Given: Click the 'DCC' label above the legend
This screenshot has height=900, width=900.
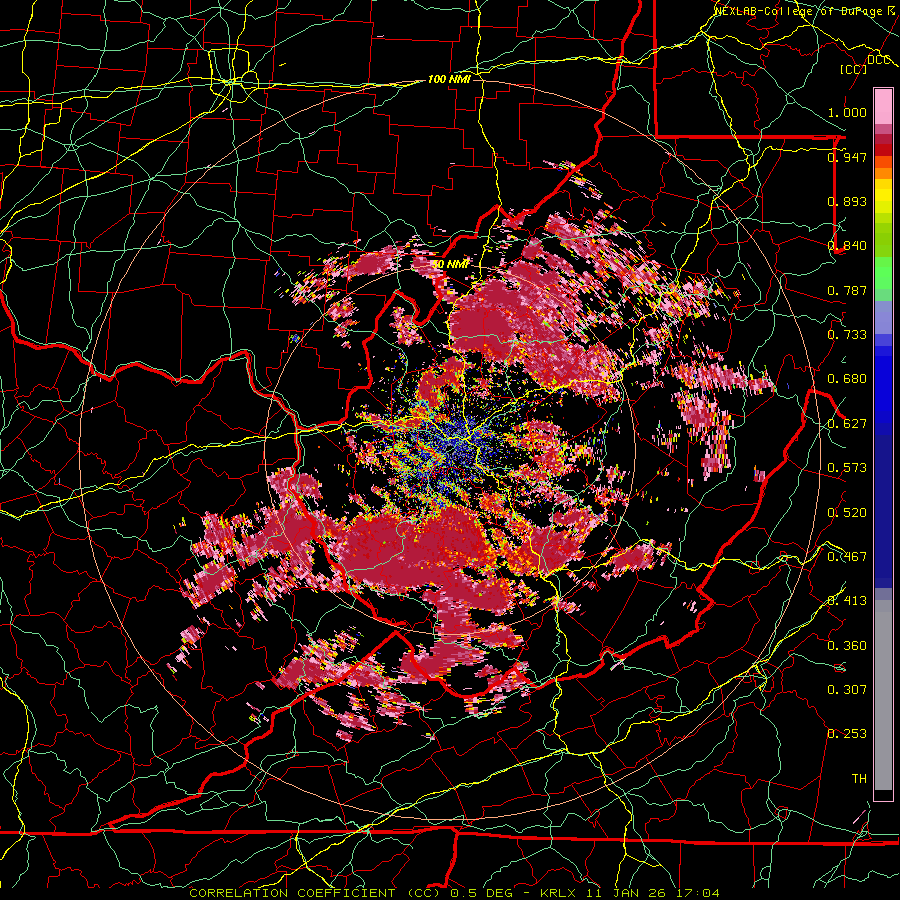Looking at the screenshot, I should pyautogui.click(x=878, y=59).
